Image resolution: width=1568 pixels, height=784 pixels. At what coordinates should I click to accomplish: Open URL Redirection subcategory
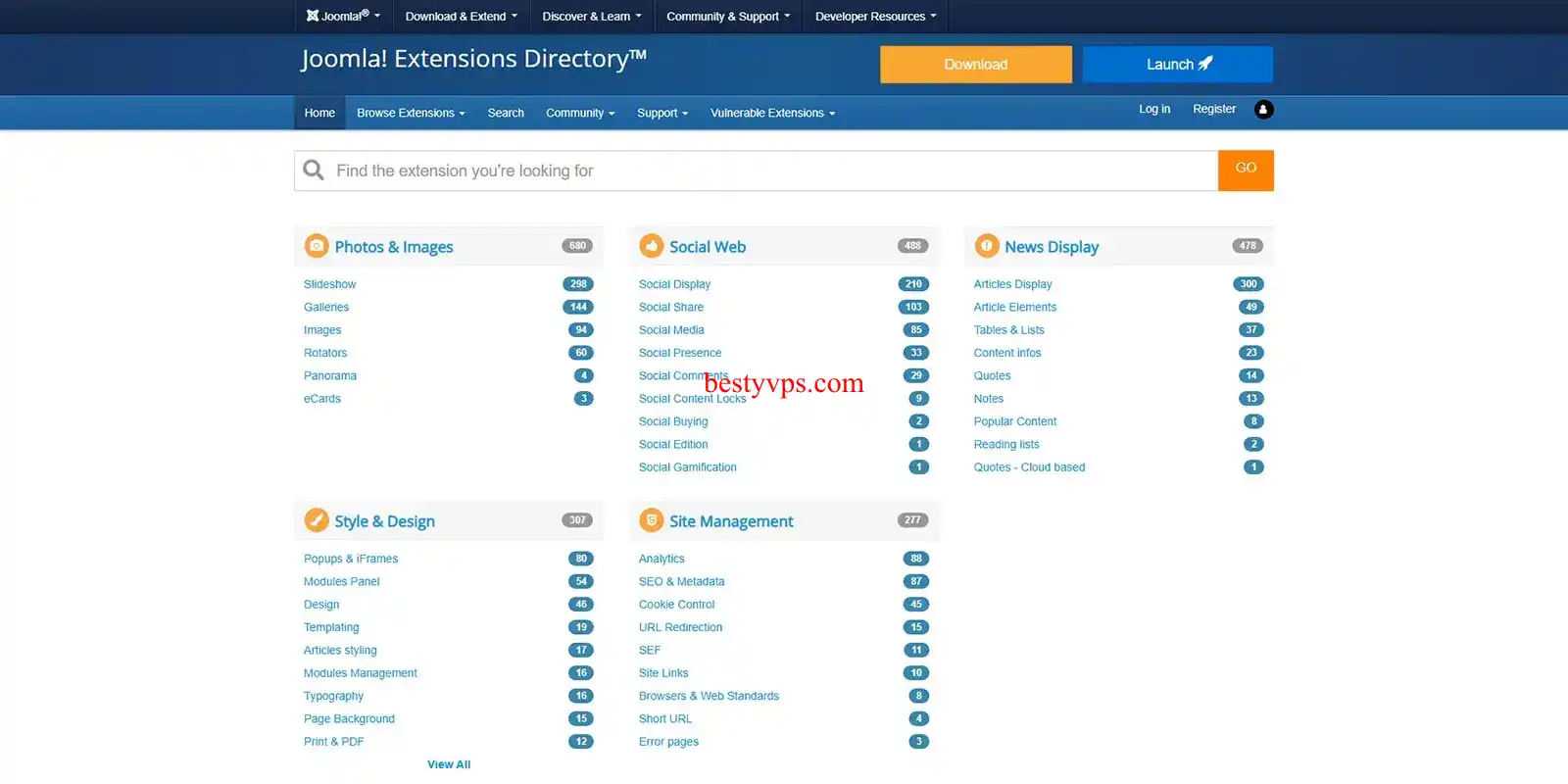coord(680,627)
